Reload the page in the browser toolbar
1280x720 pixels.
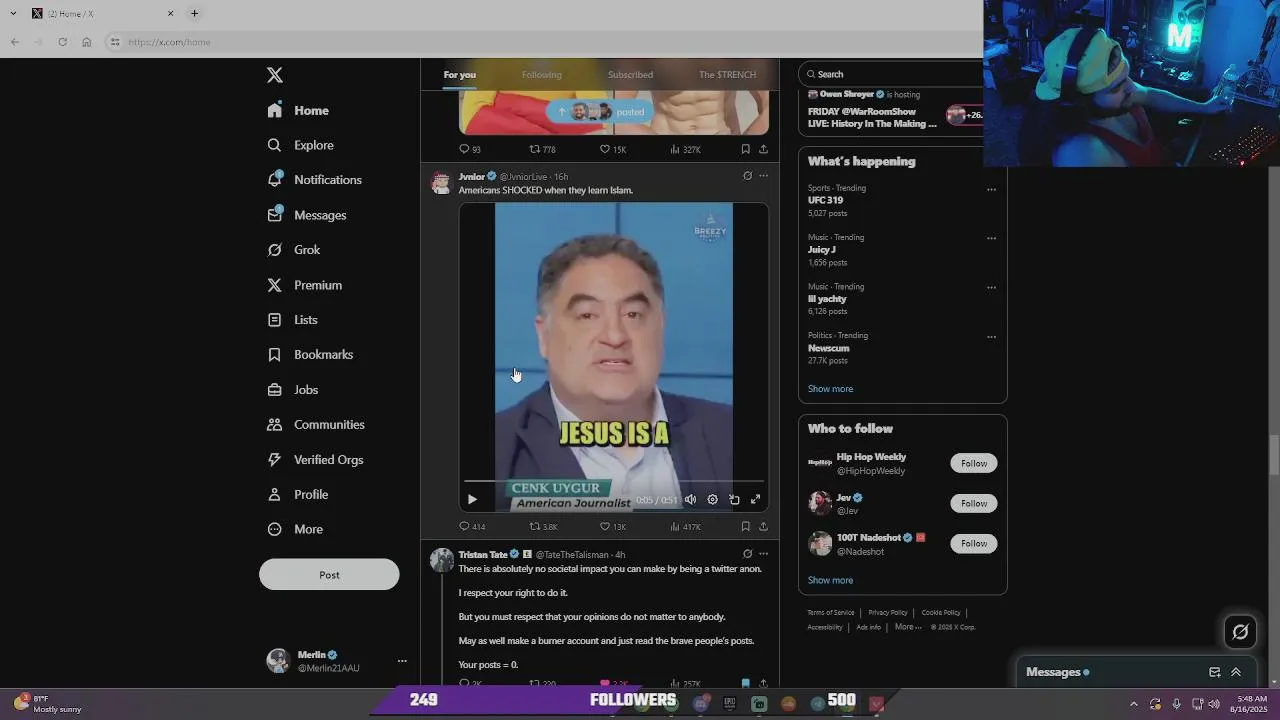tap(62, 42)
